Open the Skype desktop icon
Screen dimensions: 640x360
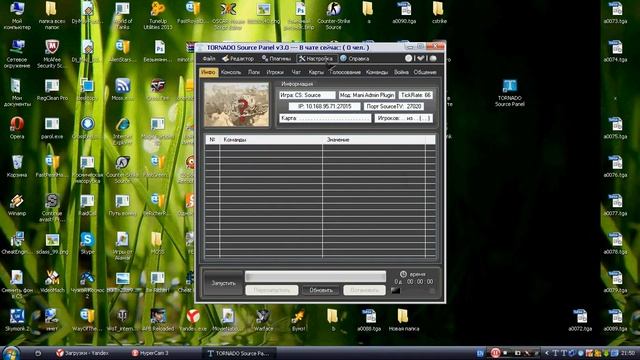coord(87,243)
